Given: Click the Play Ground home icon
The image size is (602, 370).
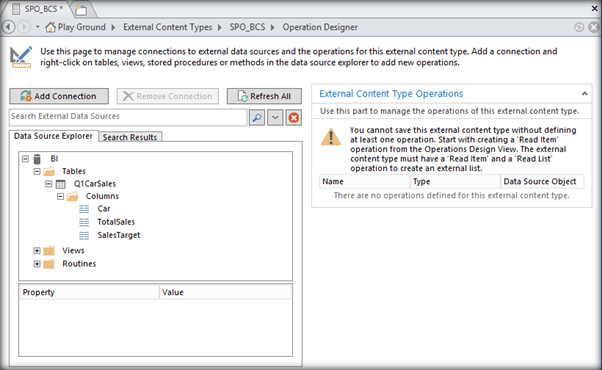Looking at the screenshot, I should click(x=50, y=27).
